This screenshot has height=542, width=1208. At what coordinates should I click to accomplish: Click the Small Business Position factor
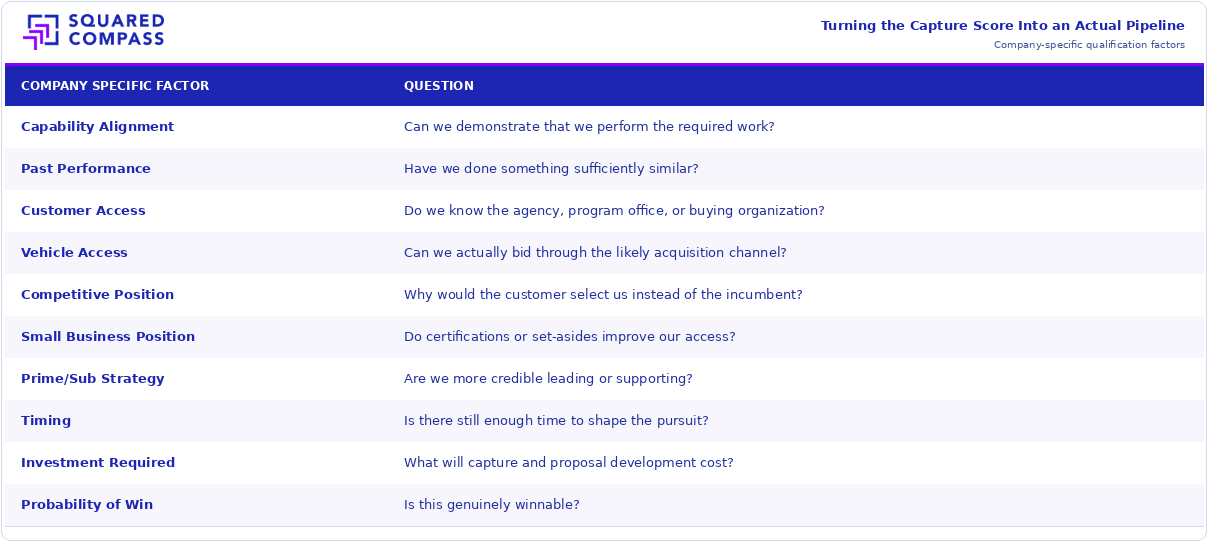[108, 337]
